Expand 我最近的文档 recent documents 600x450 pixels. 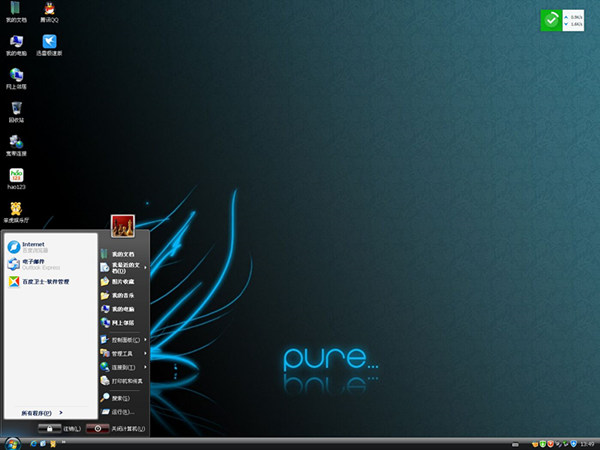pyautogui.click(x=125, y=268)
